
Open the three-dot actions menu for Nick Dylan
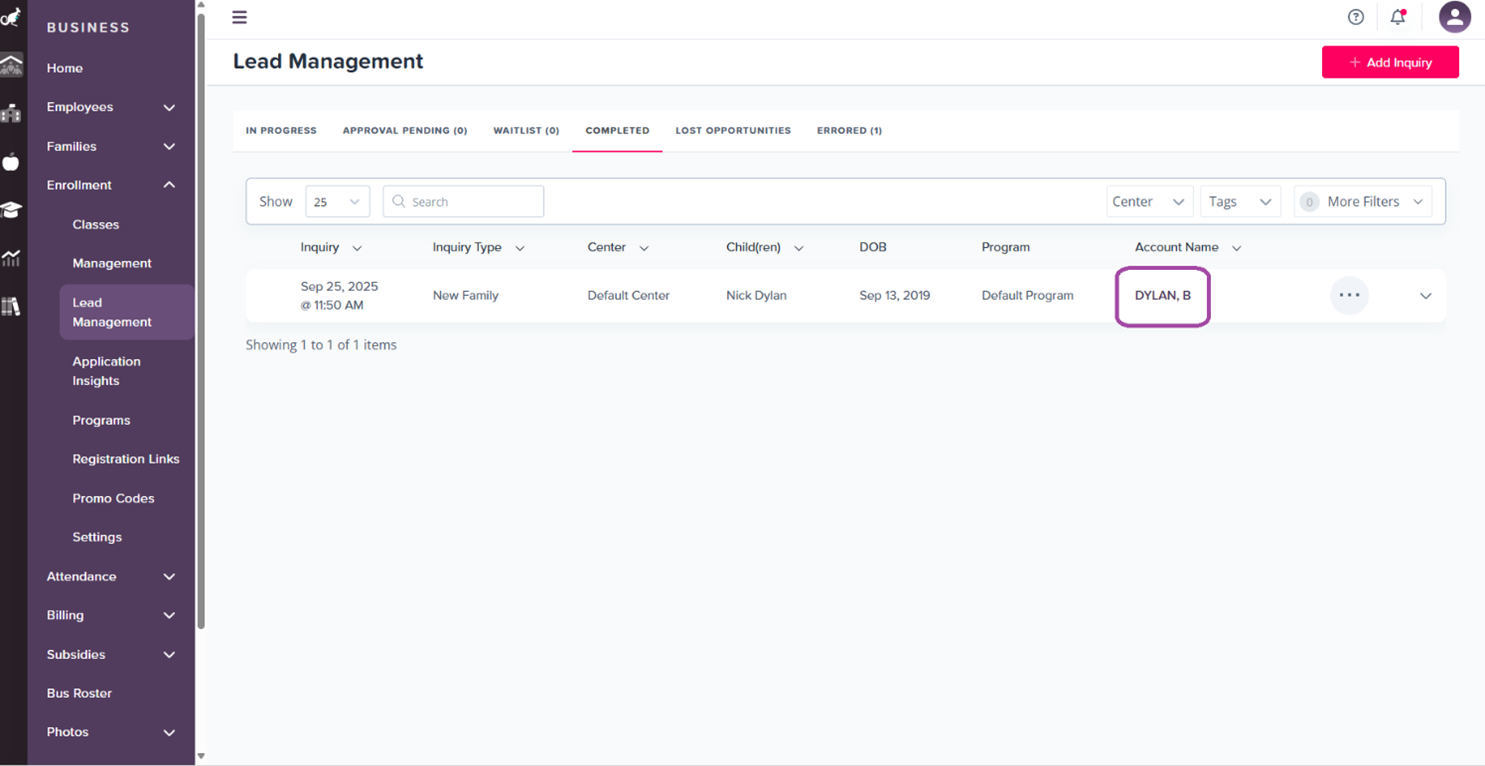tap(1349, 295)
